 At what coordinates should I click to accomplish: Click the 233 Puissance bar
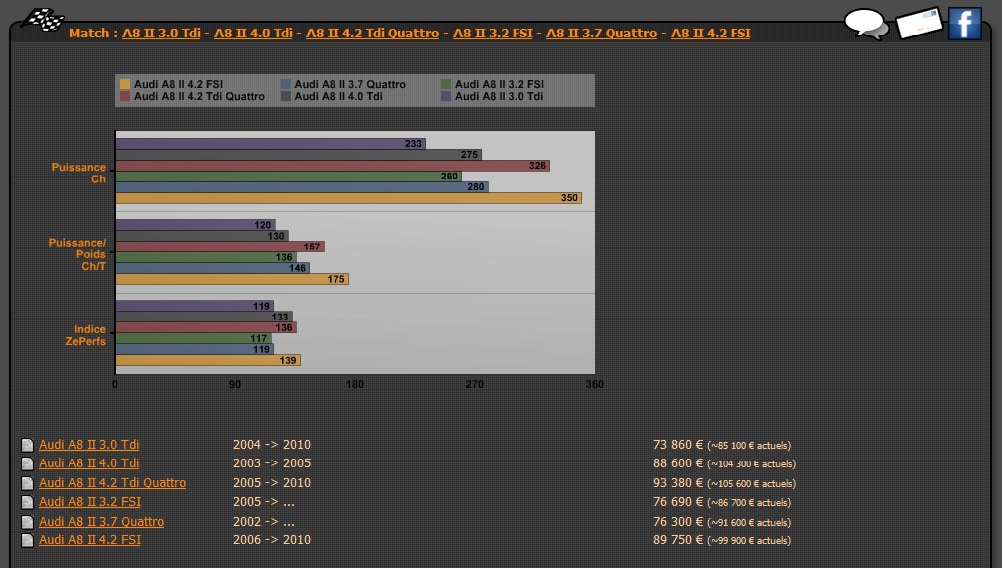(x=271, y=144)
